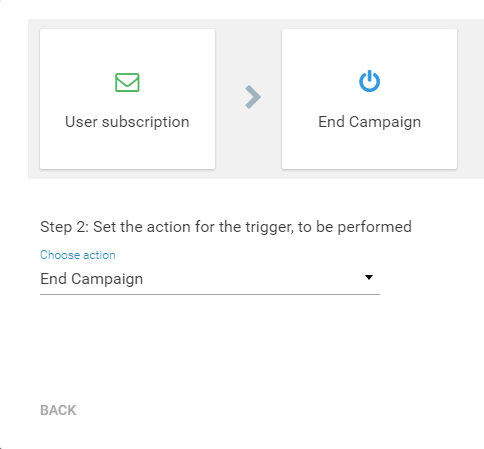Click the "User subscription" card label
The width and height of the screenshot is (484, 449).
pyautogui.click(x=127, y=122)
